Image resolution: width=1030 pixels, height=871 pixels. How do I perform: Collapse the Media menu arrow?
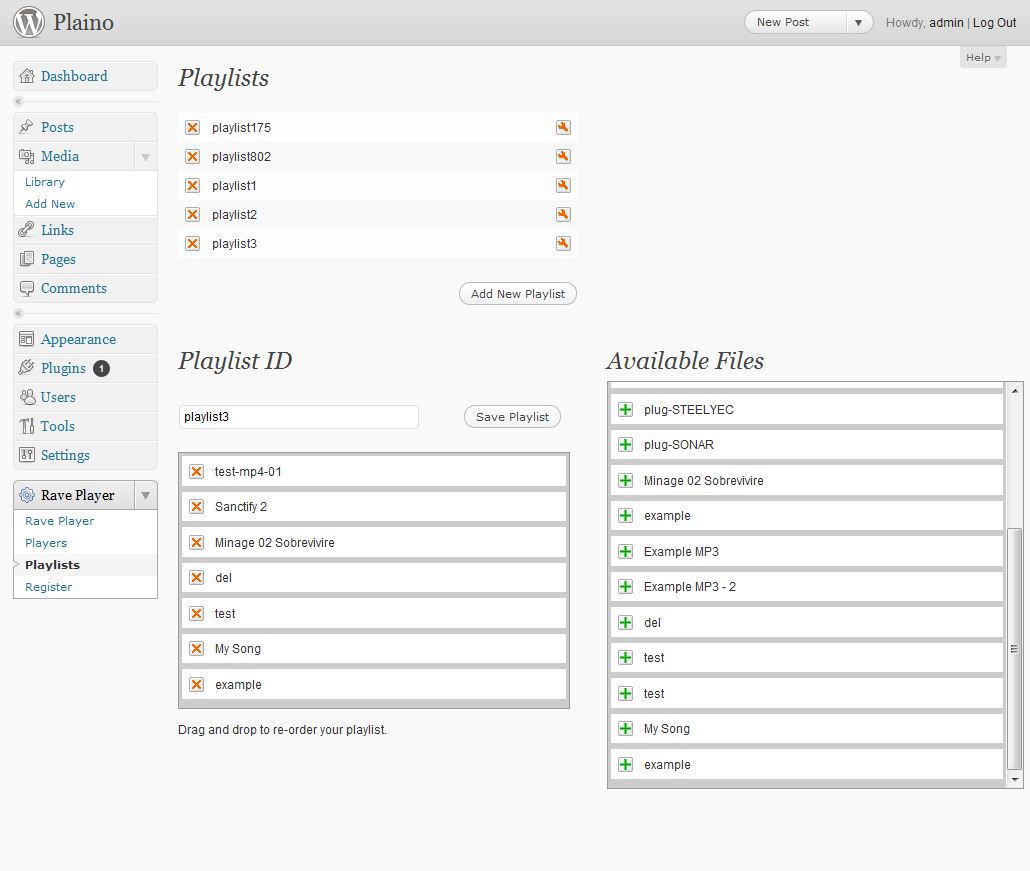click(145, 156)
